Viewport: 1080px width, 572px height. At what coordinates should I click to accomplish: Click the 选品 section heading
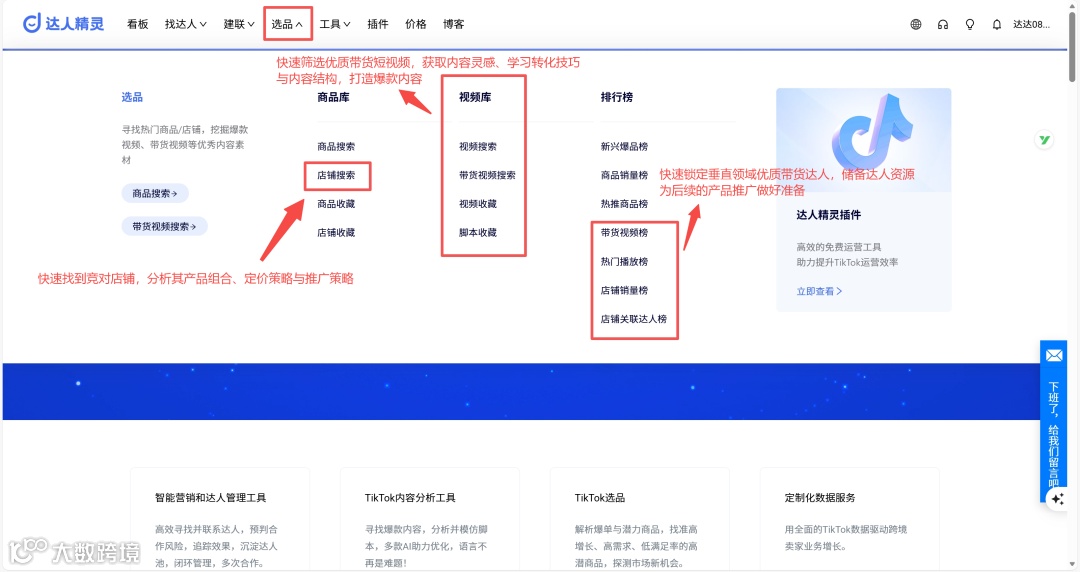tap(132, 97)
